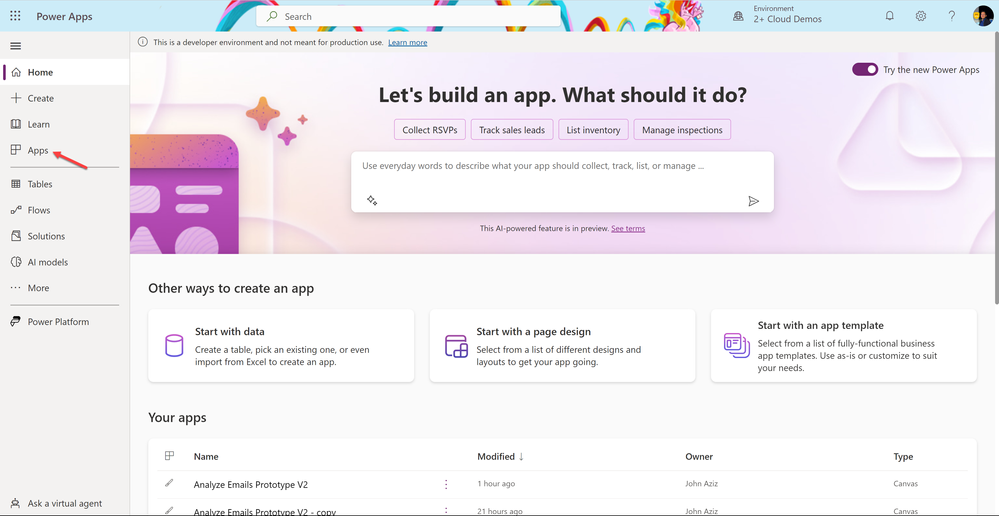Open the help question mark icon
The image size is (999, 516).
pyautogui.click(x=951, y=16)
